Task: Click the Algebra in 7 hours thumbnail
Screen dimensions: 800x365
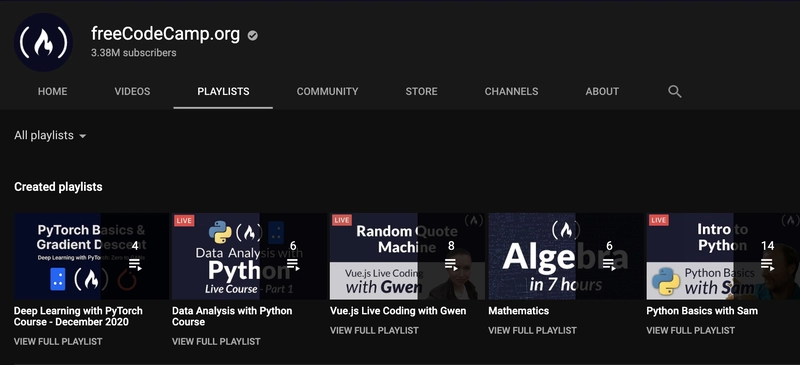Action: coord(566,256)
